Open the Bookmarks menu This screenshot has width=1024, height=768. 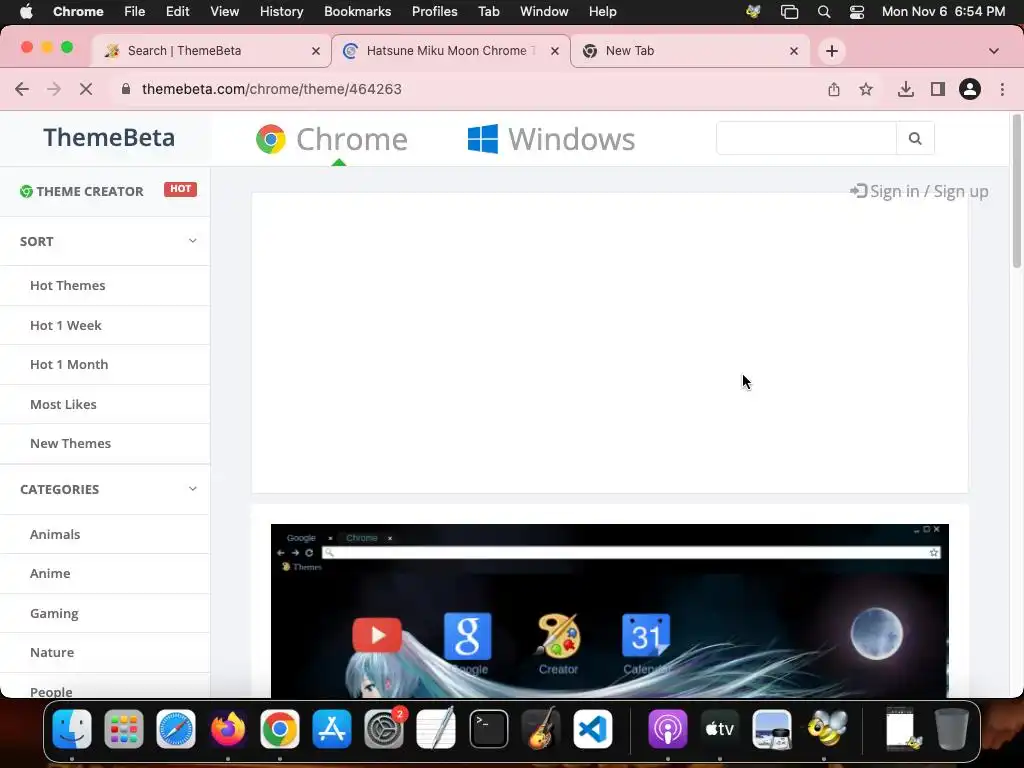coord(358,12)
